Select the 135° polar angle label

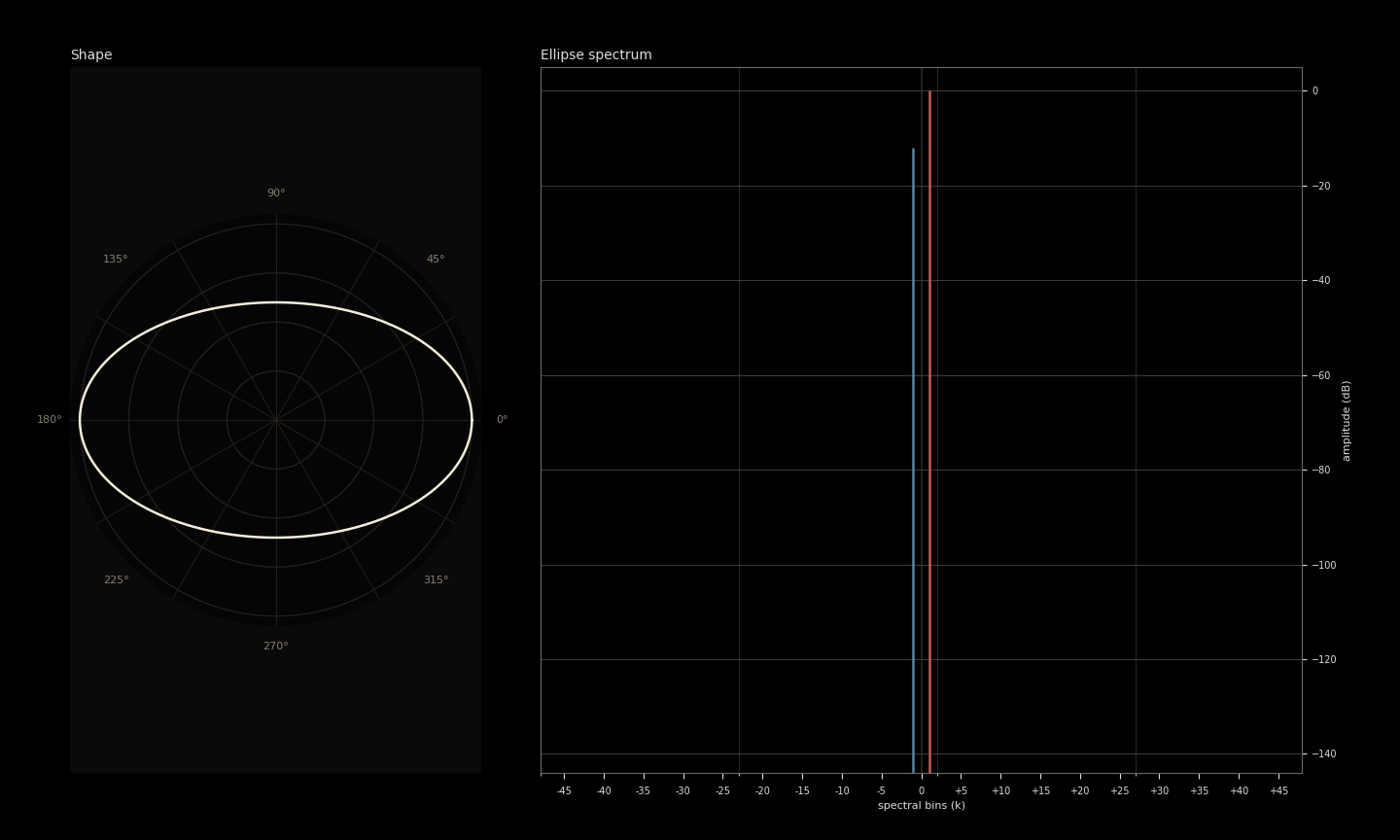coord(116,260)
